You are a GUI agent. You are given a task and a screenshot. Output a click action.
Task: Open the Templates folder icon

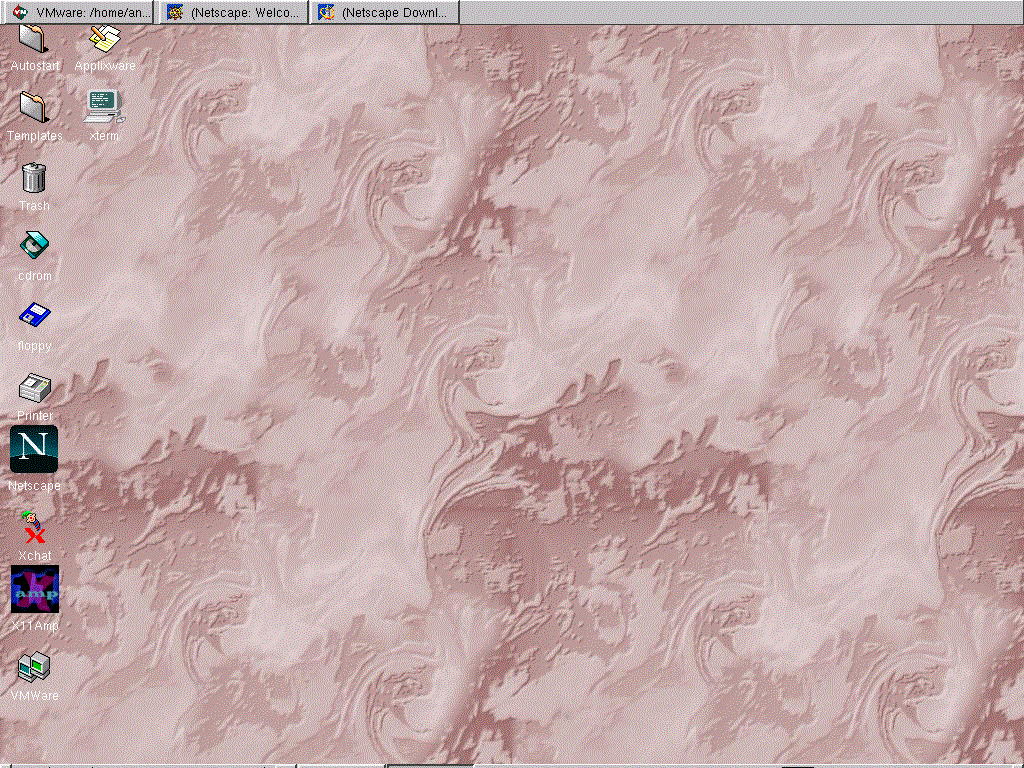click(x=33, y=107)
